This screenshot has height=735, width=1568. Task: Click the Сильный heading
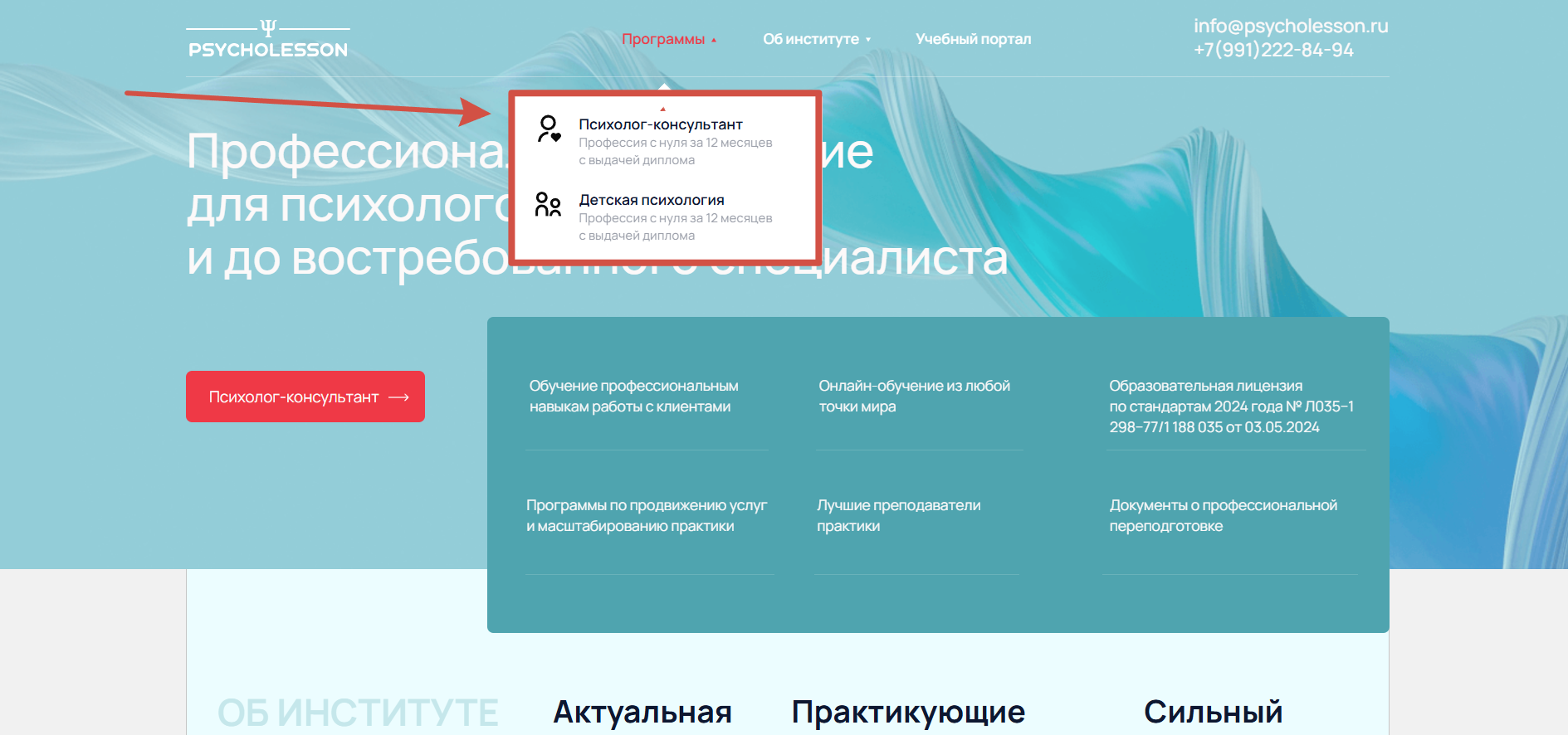click(x=1213, y=713)
